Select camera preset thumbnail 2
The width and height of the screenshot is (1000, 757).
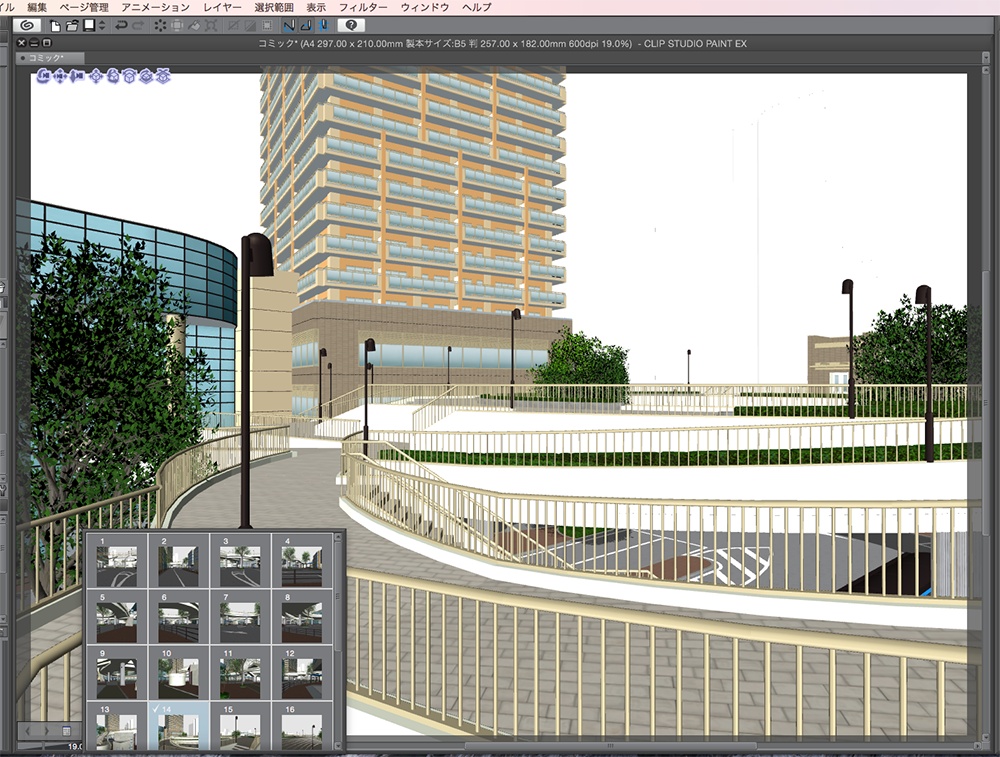179,561
